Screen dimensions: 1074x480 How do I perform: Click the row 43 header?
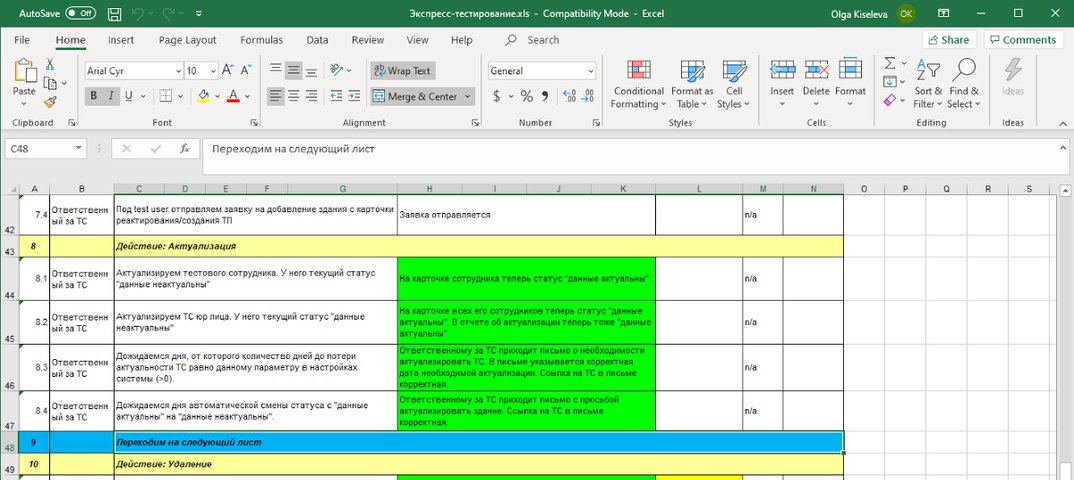9,247
